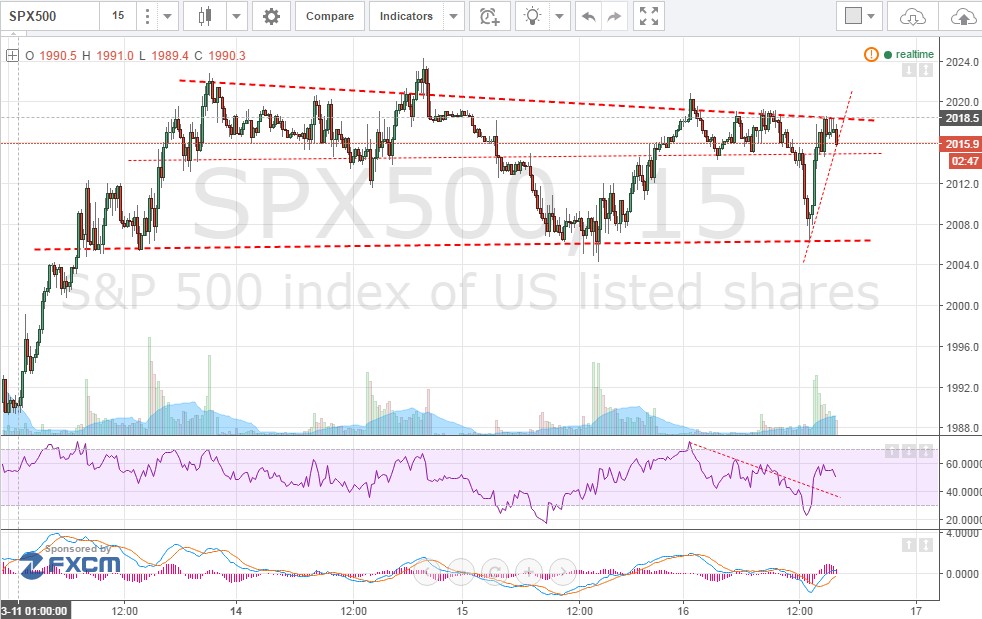Click the 02:47 countdown timer label
The height and width of the screenshot is (619, 982).
point(964,161)
